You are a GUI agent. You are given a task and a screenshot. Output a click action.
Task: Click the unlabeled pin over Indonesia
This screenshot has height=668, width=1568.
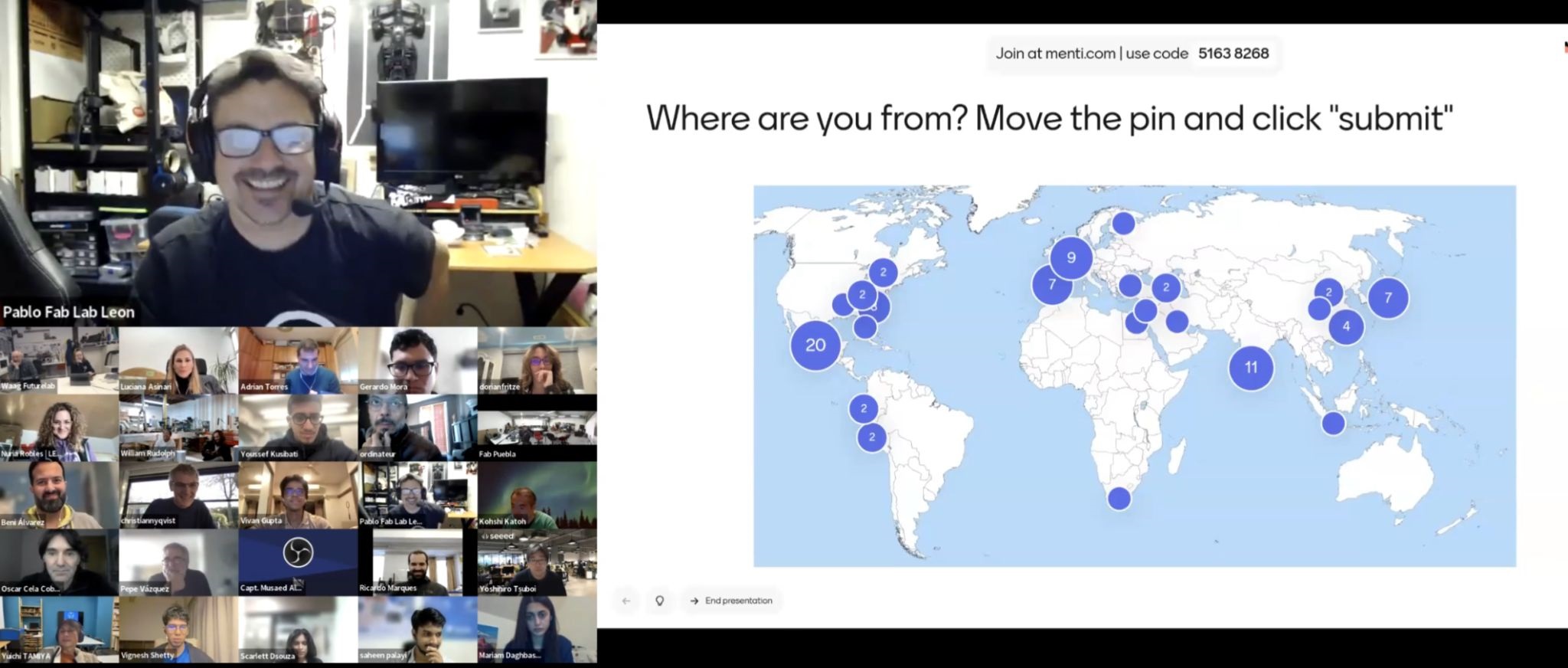pos(1333,424)
